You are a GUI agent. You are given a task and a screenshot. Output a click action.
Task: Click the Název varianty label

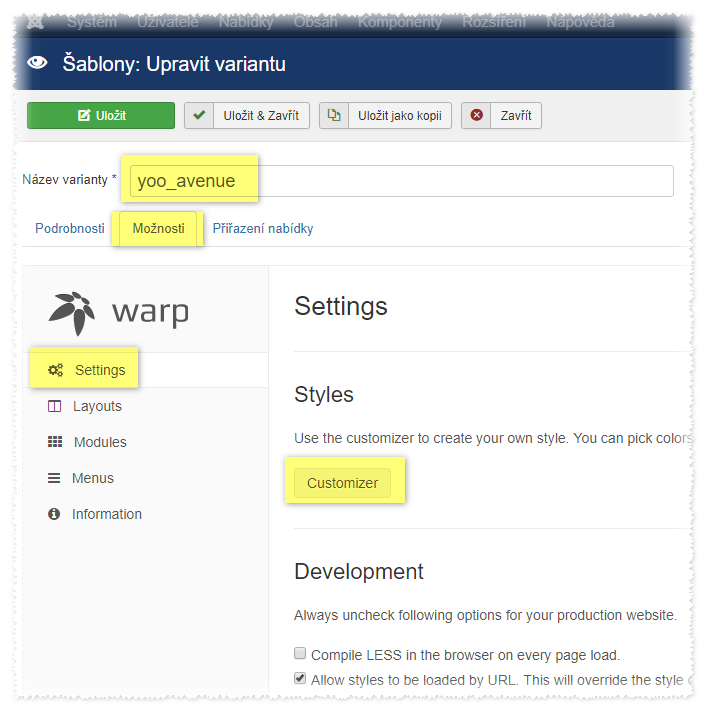point(69,180)
